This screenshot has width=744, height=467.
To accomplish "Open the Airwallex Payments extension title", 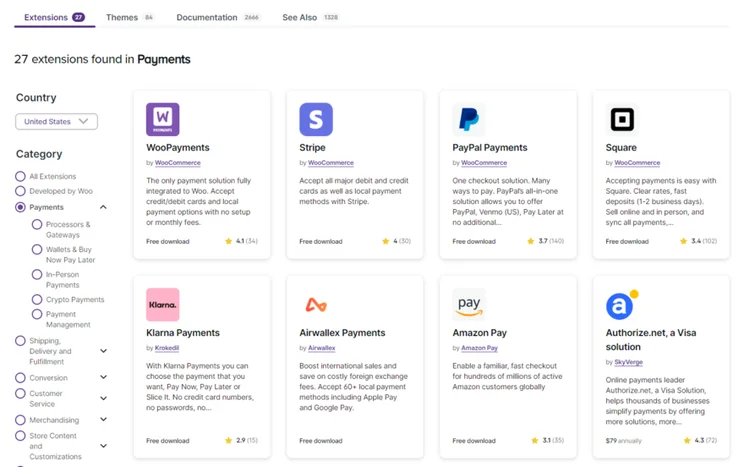I will coord(342,333).
